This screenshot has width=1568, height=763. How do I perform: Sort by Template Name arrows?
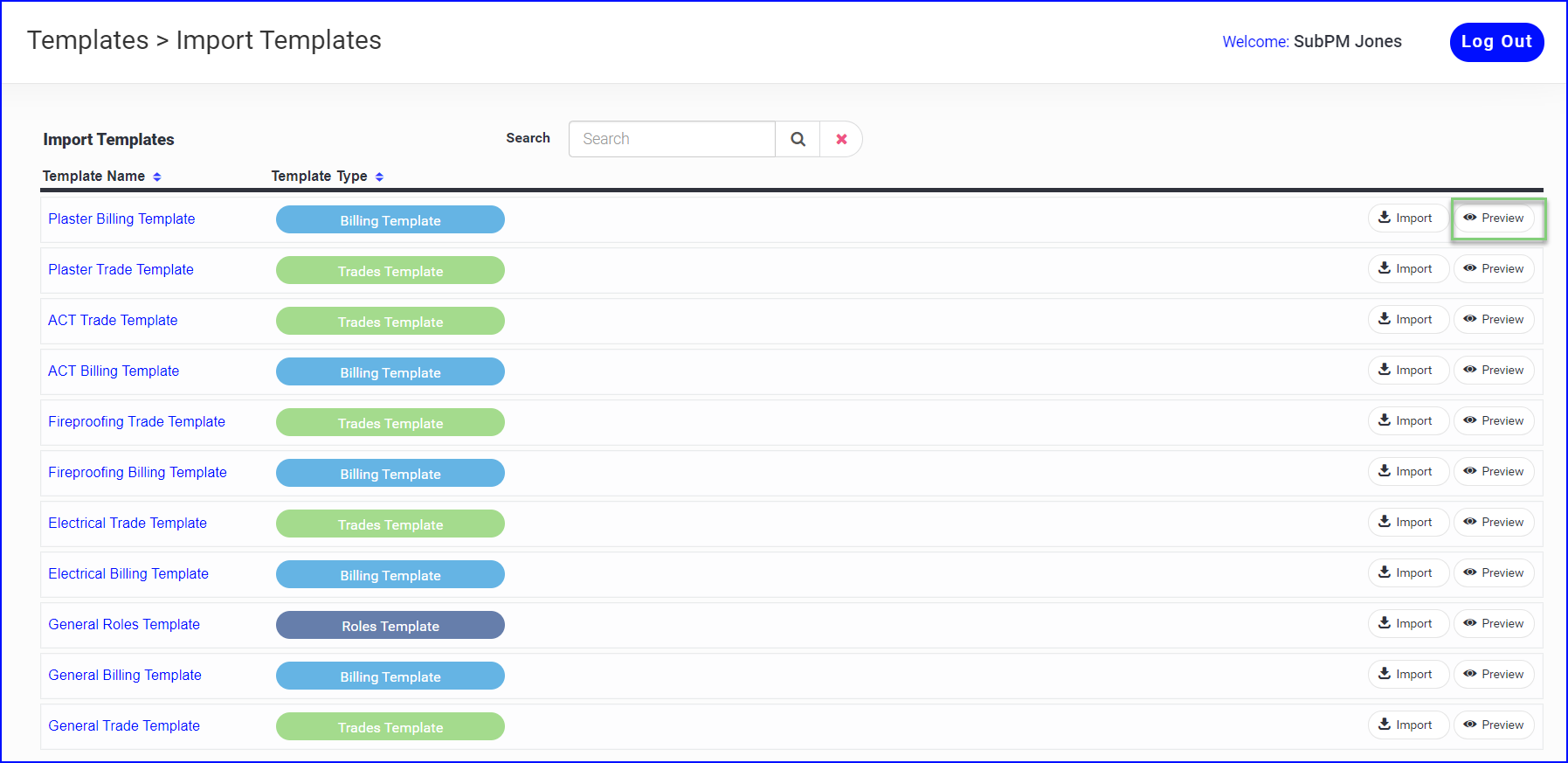[157, 177]
